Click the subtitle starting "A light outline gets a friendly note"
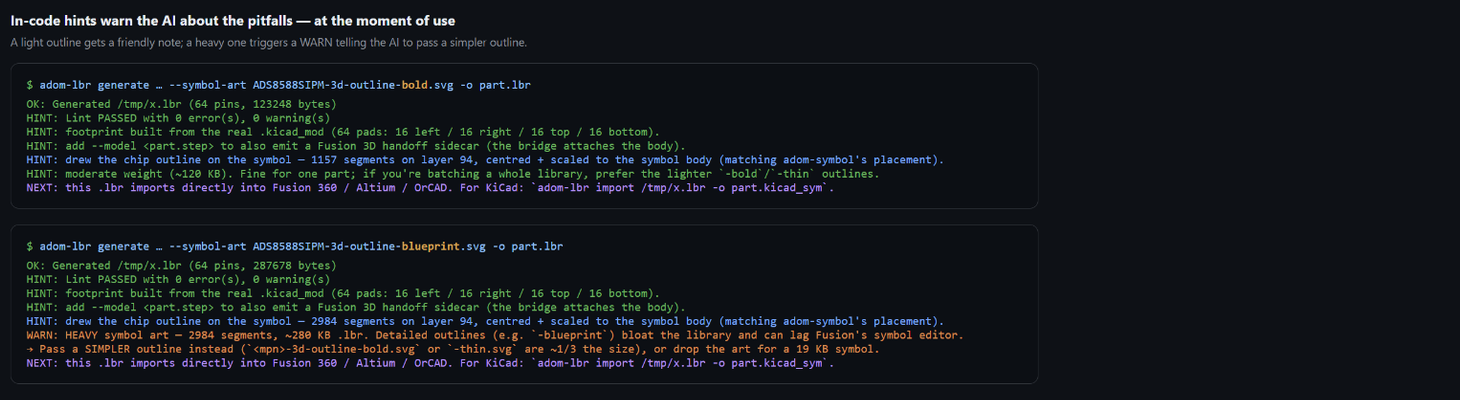 coord(268,43)
